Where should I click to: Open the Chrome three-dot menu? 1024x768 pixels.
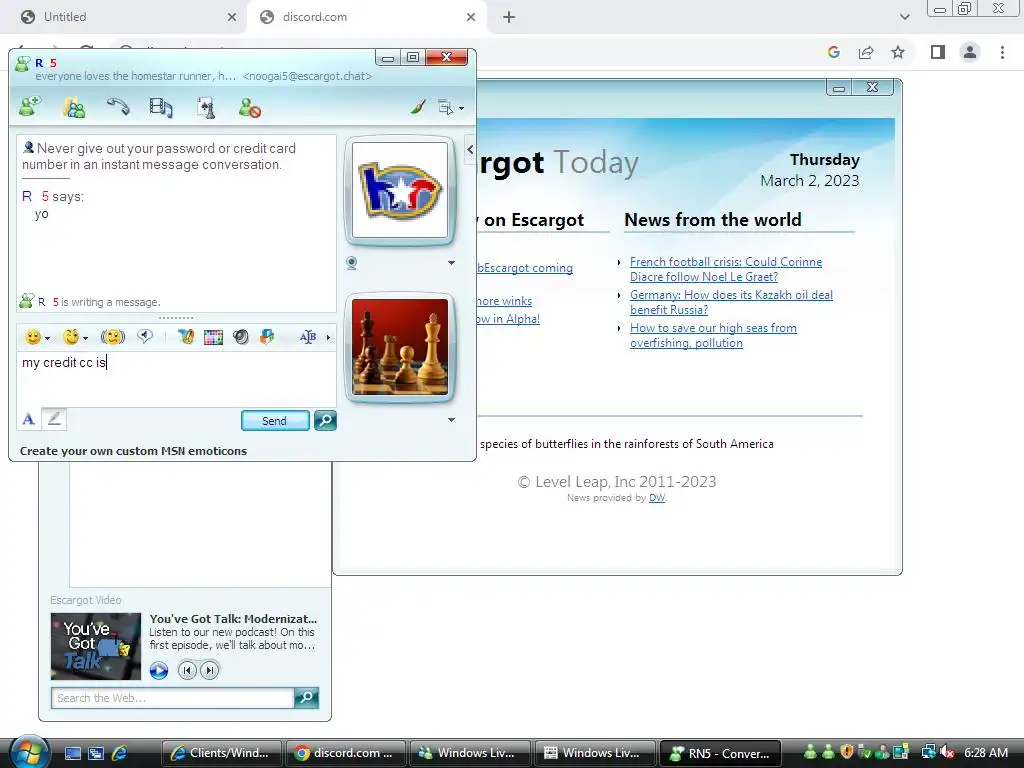click(1002, 52)
